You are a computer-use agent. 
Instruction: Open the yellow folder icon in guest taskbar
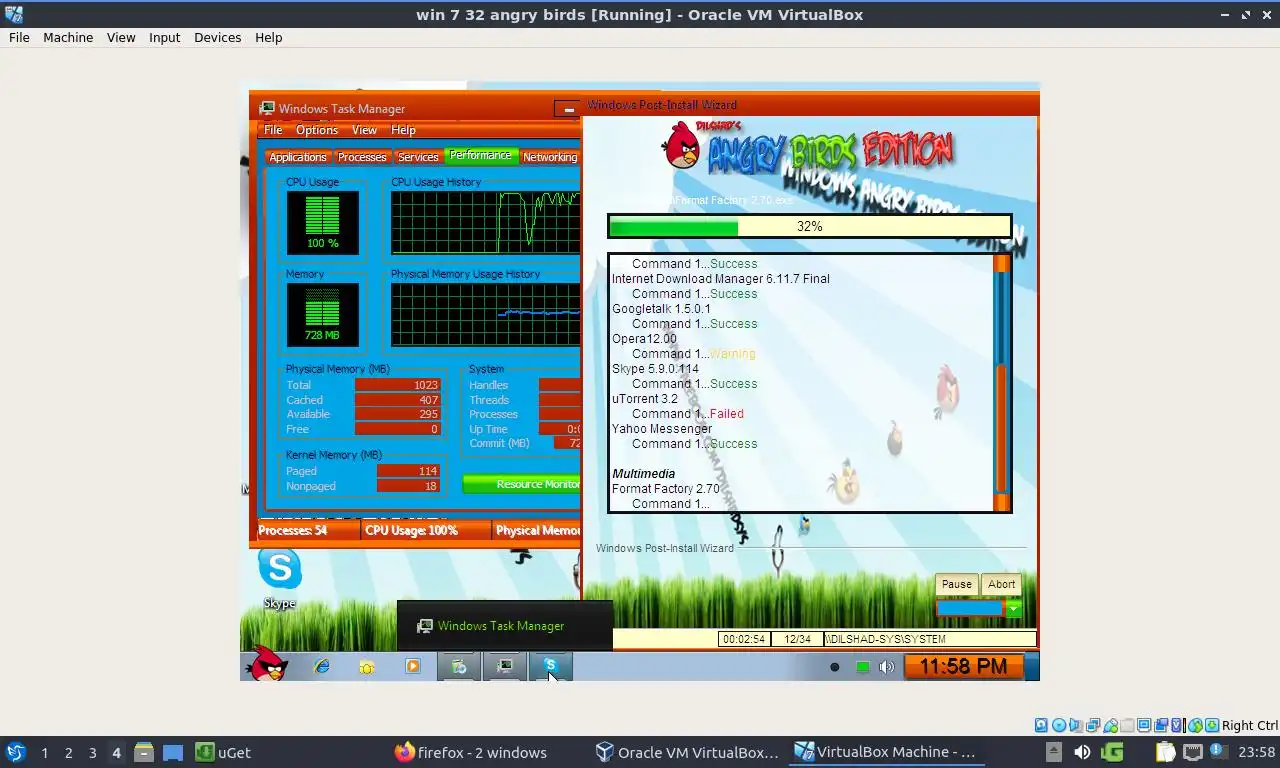367,667
